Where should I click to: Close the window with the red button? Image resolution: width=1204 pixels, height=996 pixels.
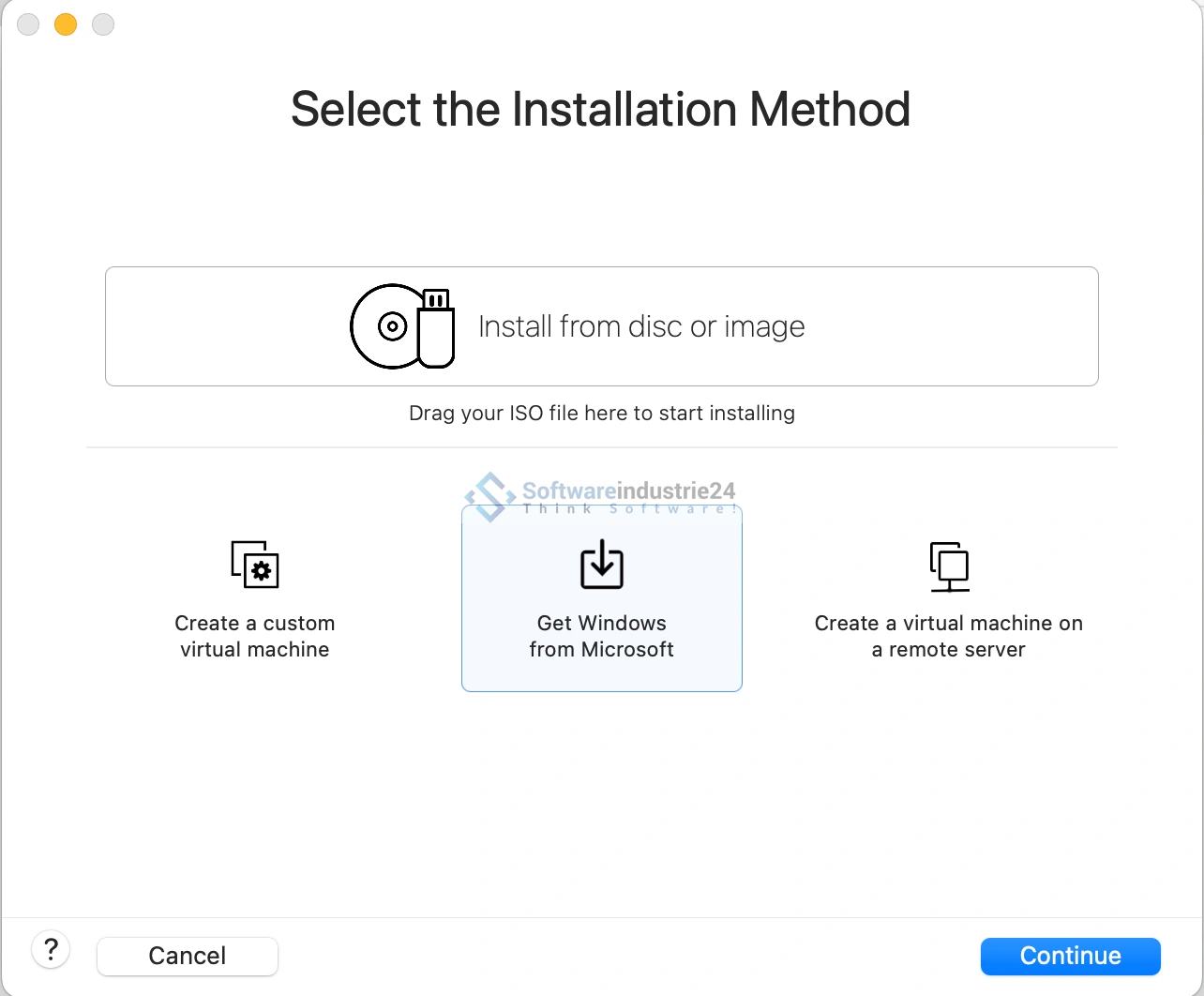[28, 24]
